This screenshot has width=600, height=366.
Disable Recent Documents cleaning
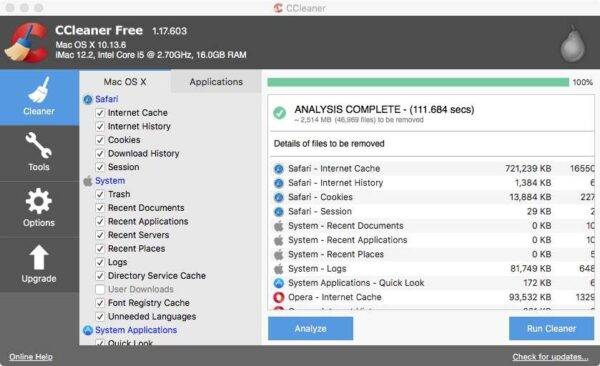pyautogui.click(x=100, y=208)
